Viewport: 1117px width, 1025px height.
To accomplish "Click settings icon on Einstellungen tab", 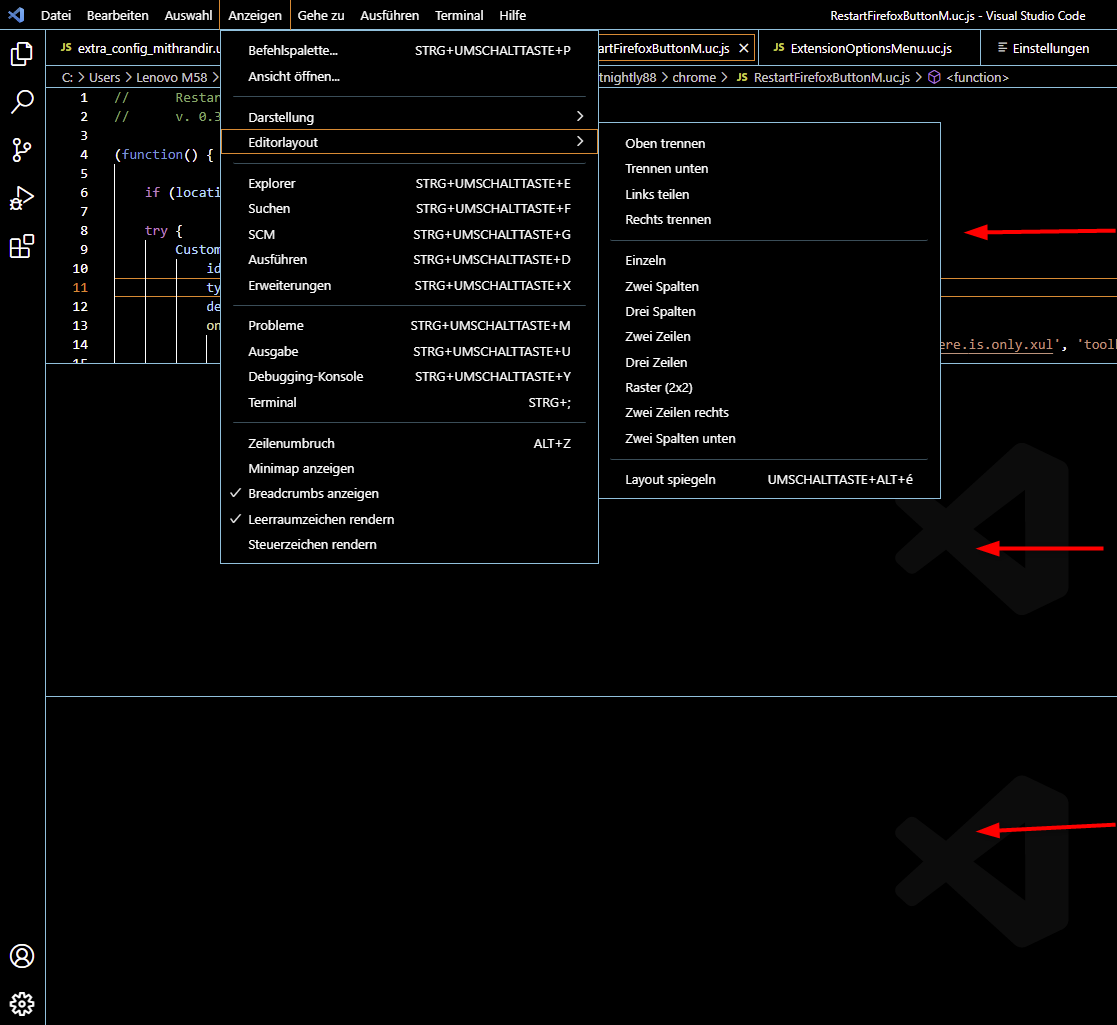I will click(1002, 47).
